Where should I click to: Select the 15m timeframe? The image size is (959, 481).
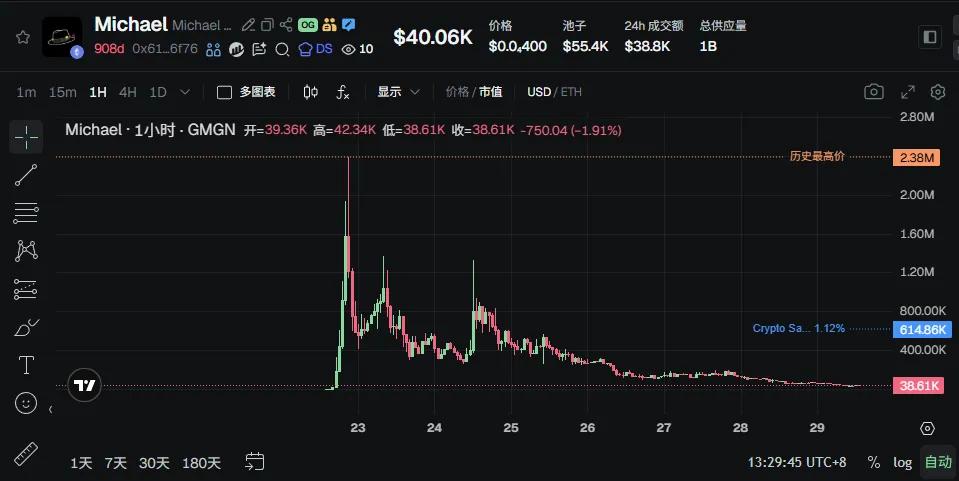pyautogui.click(x=62, y=92)
